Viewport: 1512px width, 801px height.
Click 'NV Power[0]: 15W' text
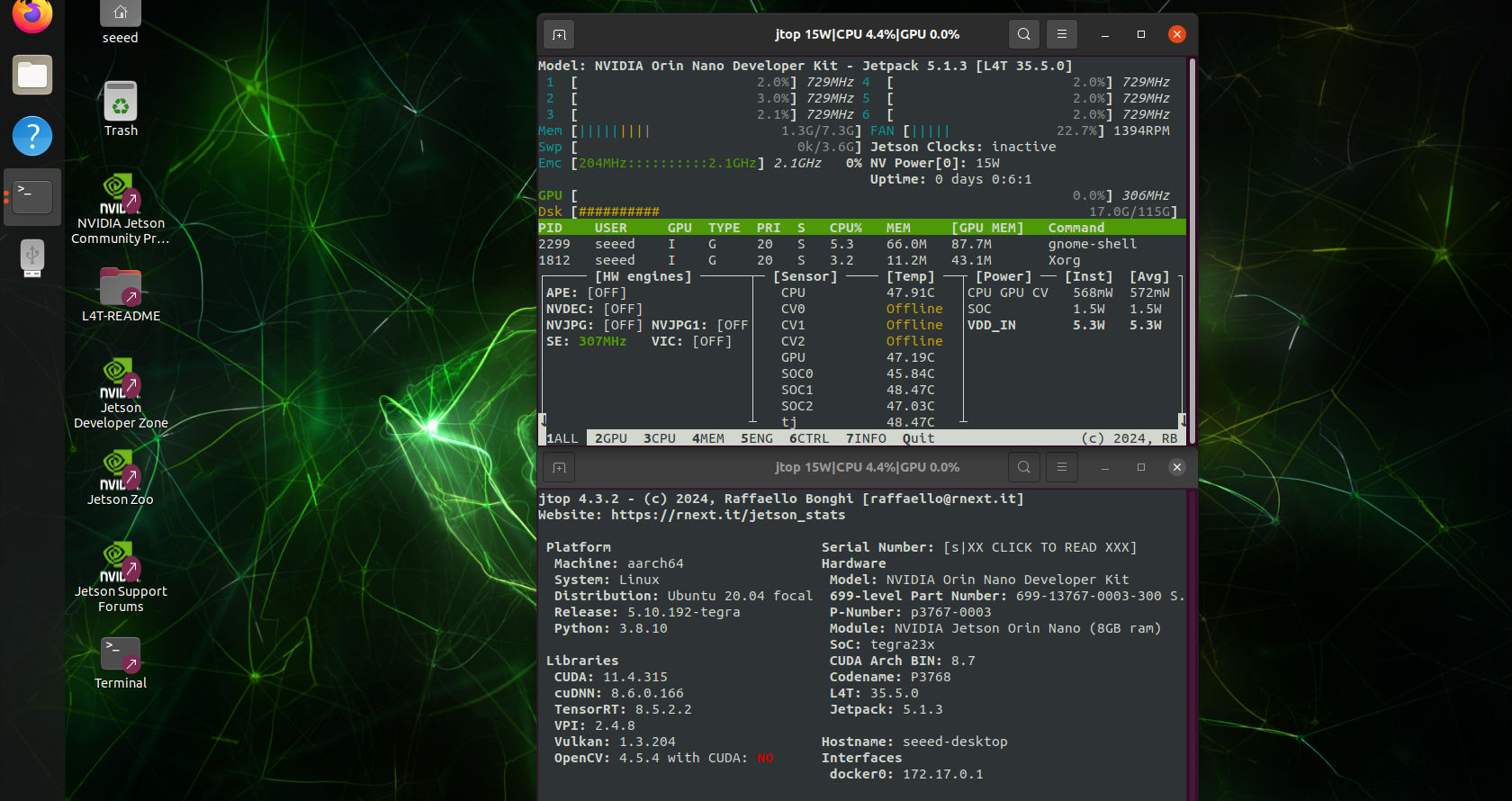pos(935,163)
